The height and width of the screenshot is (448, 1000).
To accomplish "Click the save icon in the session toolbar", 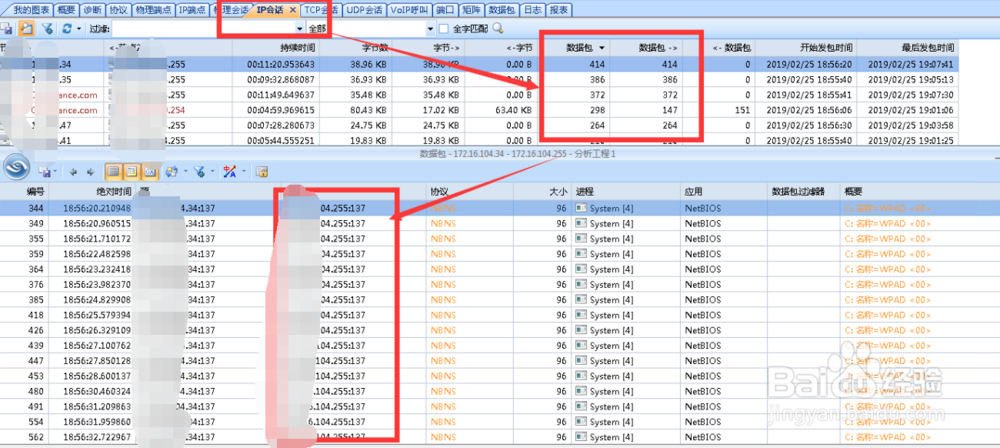I will [6, 29].
